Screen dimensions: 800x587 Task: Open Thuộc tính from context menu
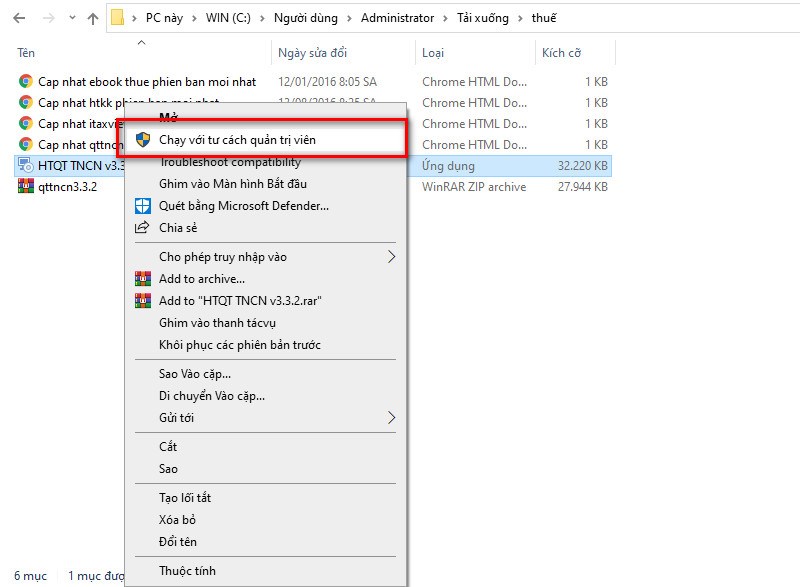click(187, 571)
